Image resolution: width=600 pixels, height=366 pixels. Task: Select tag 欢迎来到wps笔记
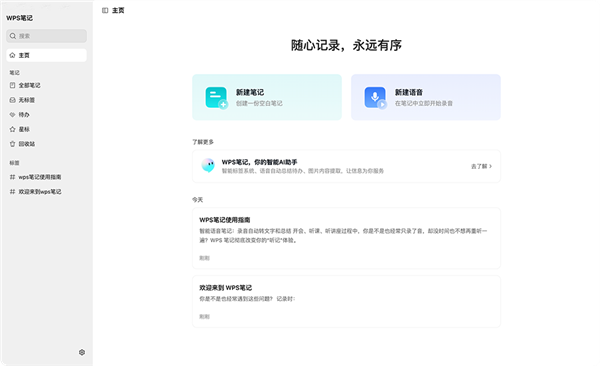click(46, 191)
